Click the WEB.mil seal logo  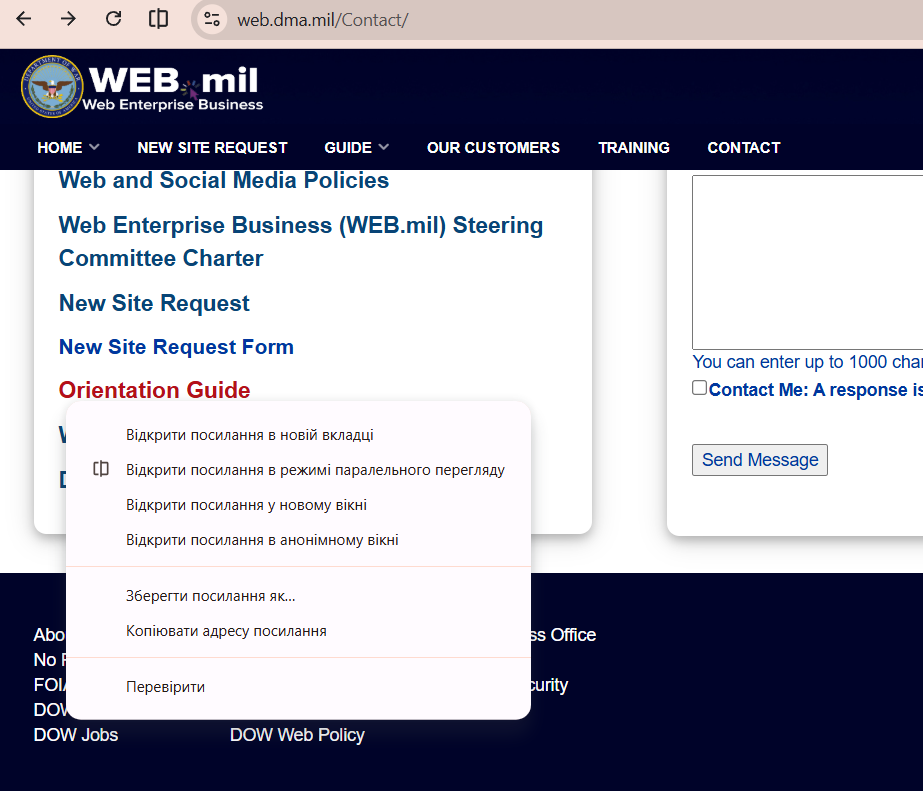51,87
